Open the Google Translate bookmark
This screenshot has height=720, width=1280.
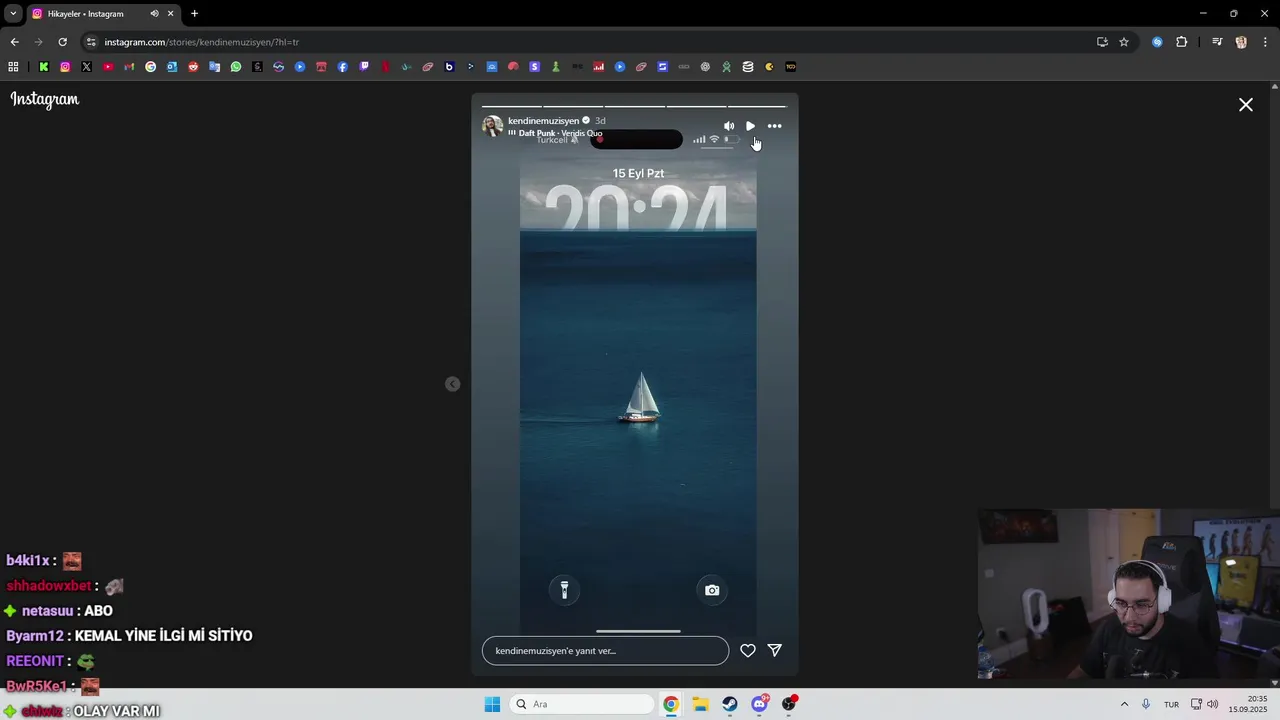point(215,67)
